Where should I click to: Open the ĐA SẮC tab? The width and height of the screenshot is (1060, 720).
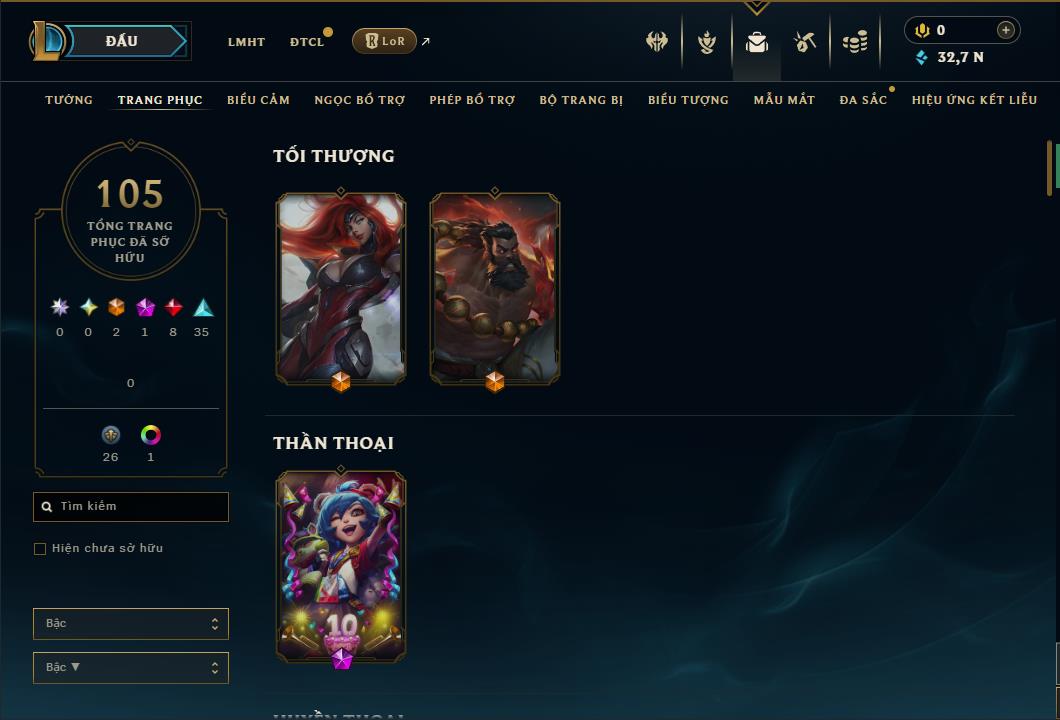pos(863,100)
